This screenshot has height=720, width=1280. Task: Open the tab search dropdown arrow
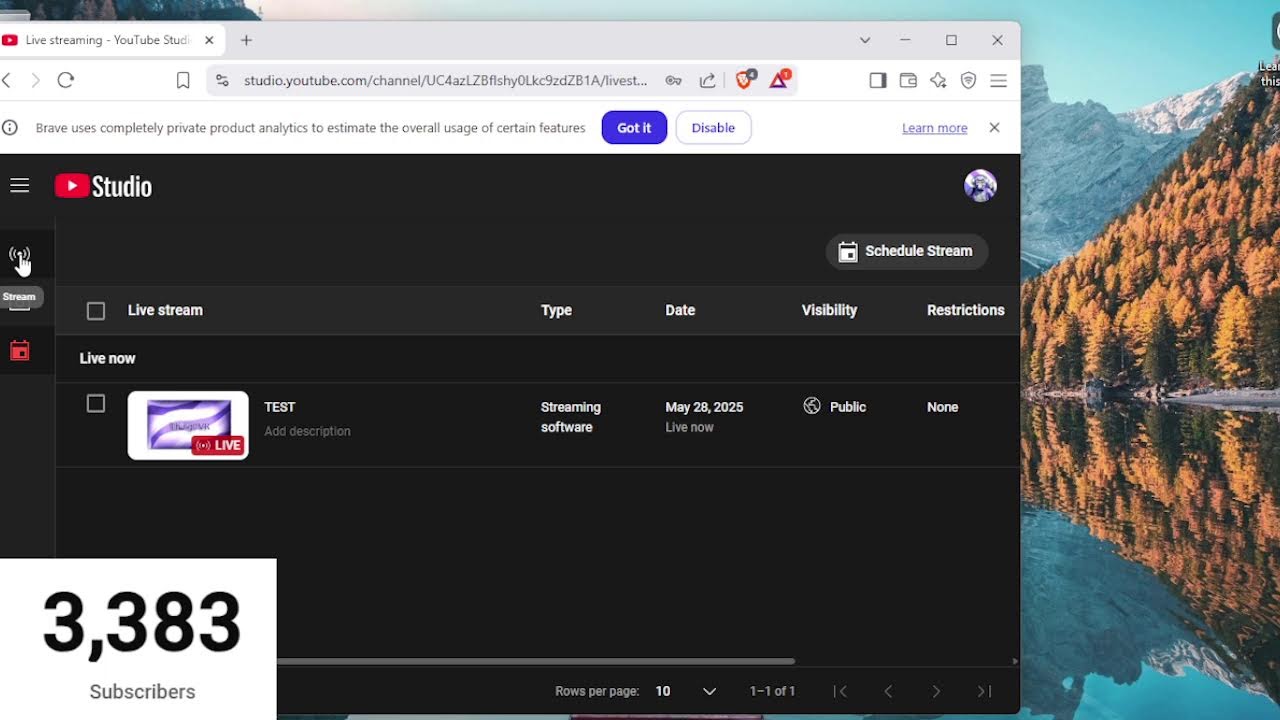865,40
